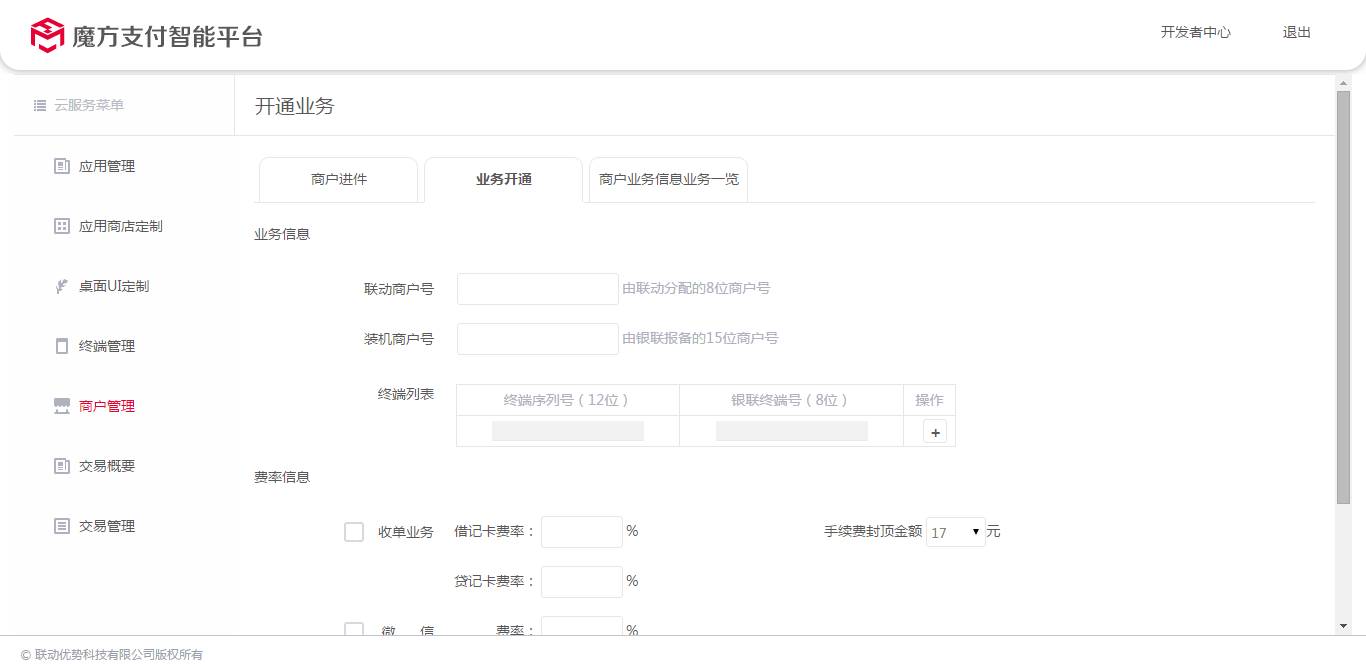
Task: Tick the 微信 business checkbox
Action: (354, 630)
